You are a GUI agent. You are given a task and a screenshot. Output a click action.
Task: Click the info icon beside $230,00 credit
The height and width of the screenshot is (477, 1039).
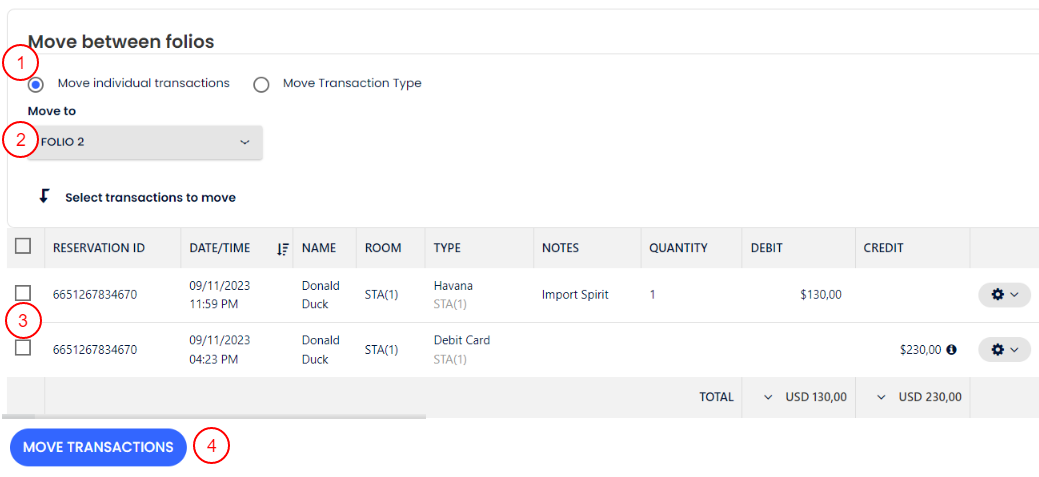[951, 350]
